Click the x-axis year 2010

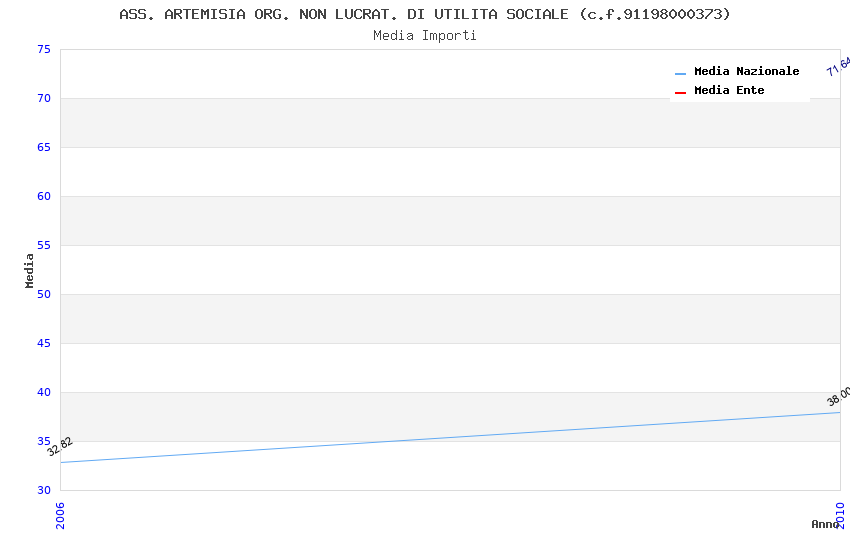(x=840, y=515)
